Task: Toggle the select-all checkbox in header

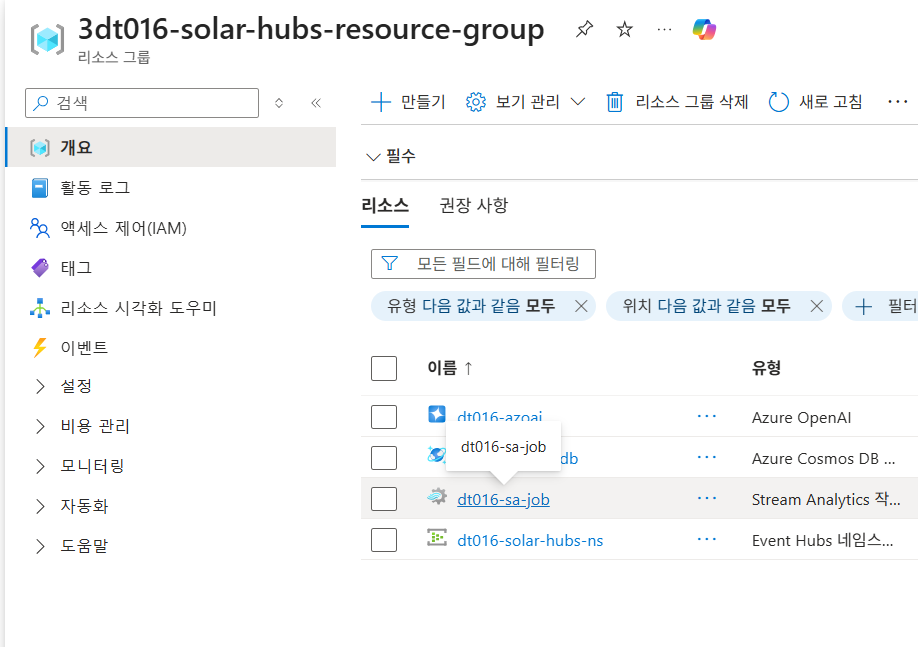Action: (x=384, y=368)
